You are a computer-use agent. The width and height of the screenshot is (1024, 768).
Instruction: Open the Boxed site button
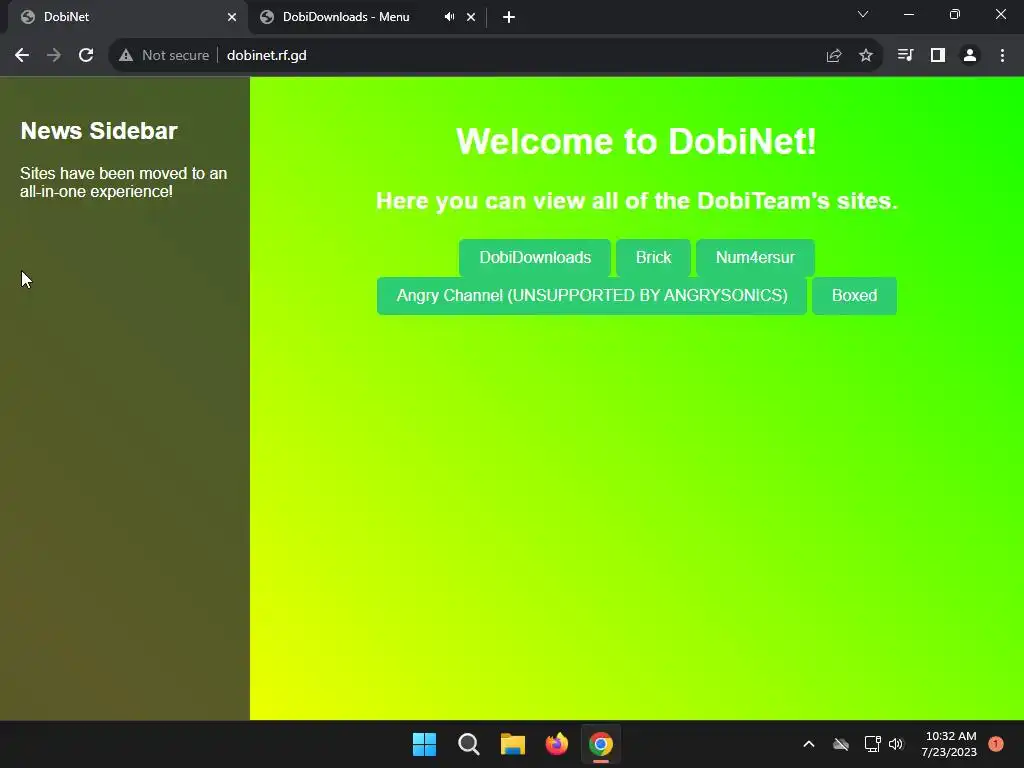pyautogui.click(x=854, y=295)
